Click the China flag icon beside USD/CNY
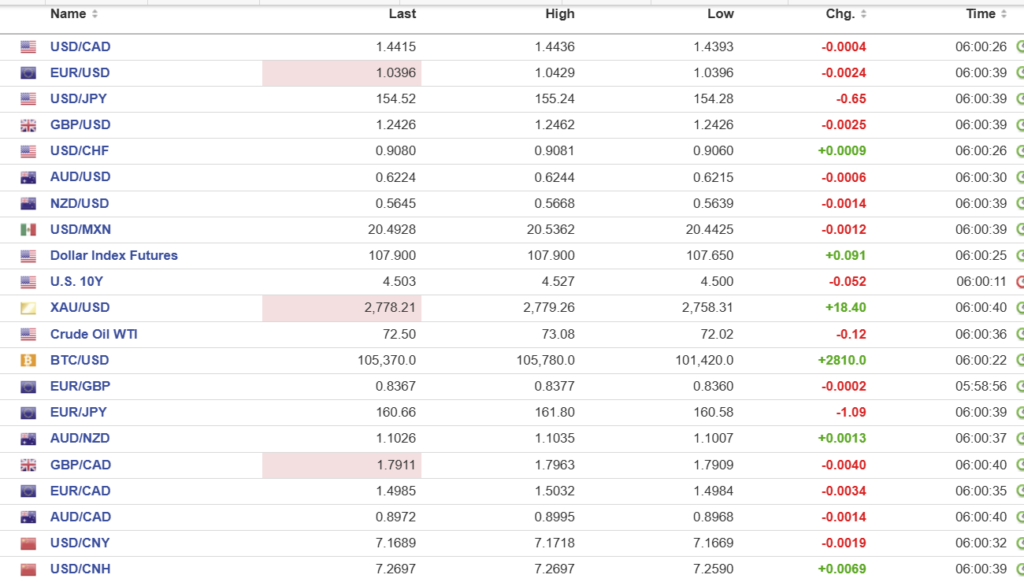This screenshot has height=582, width=1024. point(28,543)
